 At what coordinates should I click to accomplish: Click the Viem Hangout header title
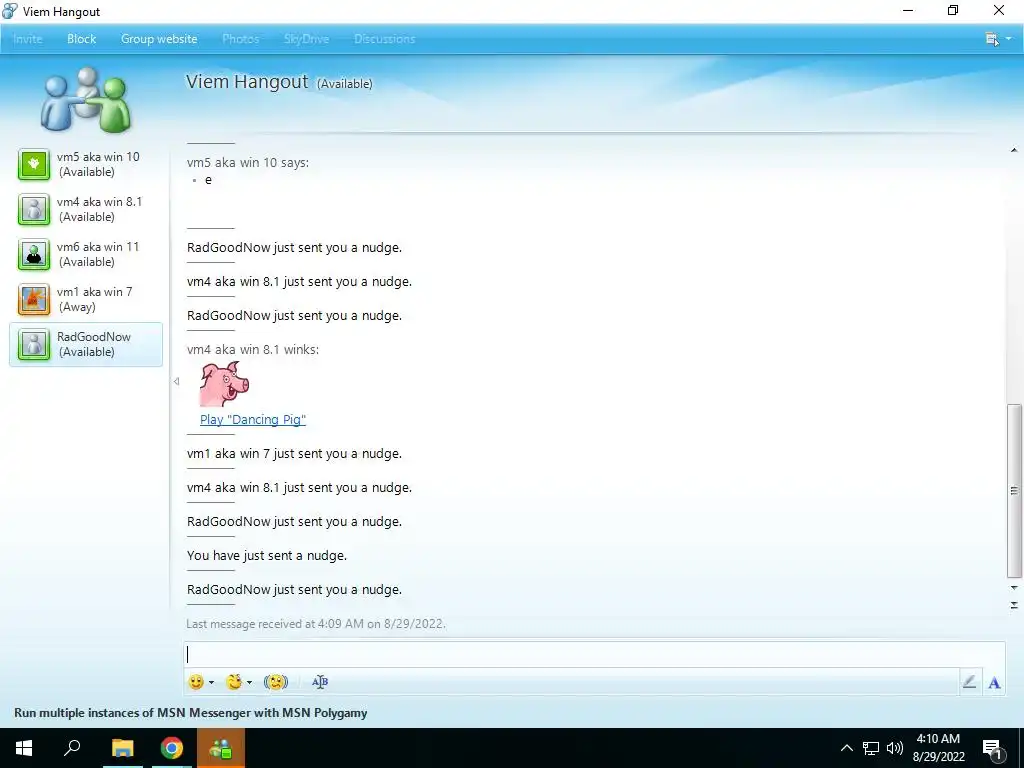(x=247, y=82)
